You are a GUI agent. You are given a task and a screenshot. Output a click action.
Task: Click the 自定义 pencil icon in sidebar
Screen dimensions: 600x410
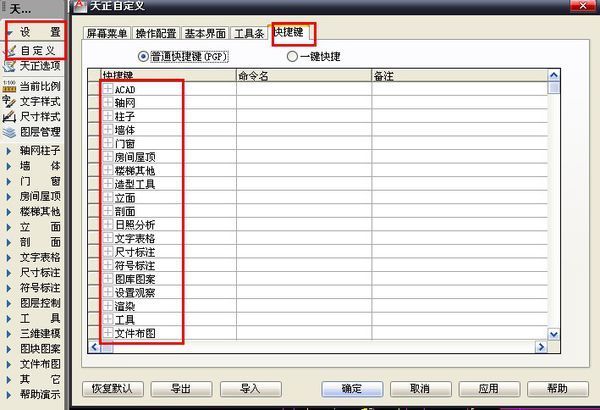tap(11, 50)
